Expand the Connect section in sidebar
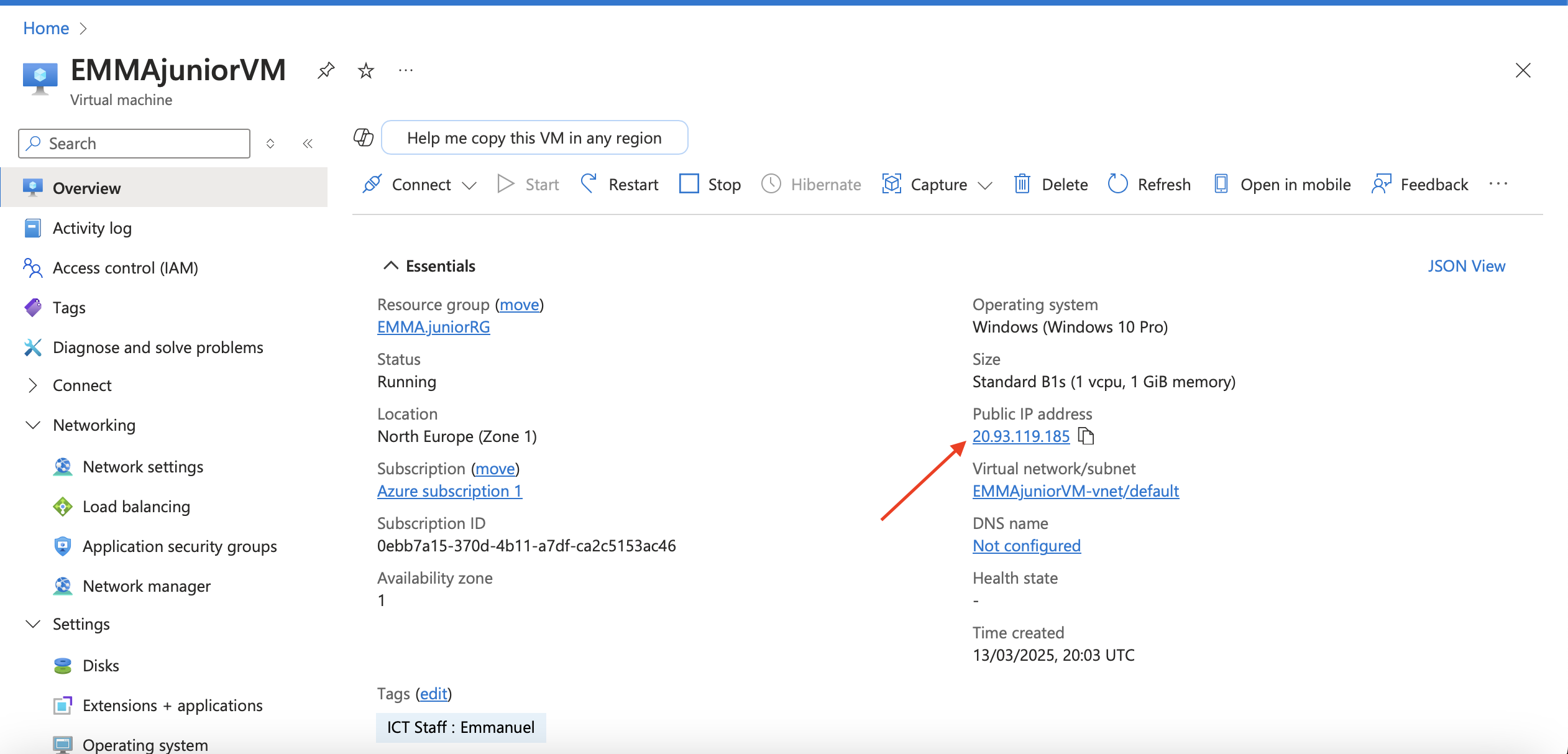 coord(33,385)
